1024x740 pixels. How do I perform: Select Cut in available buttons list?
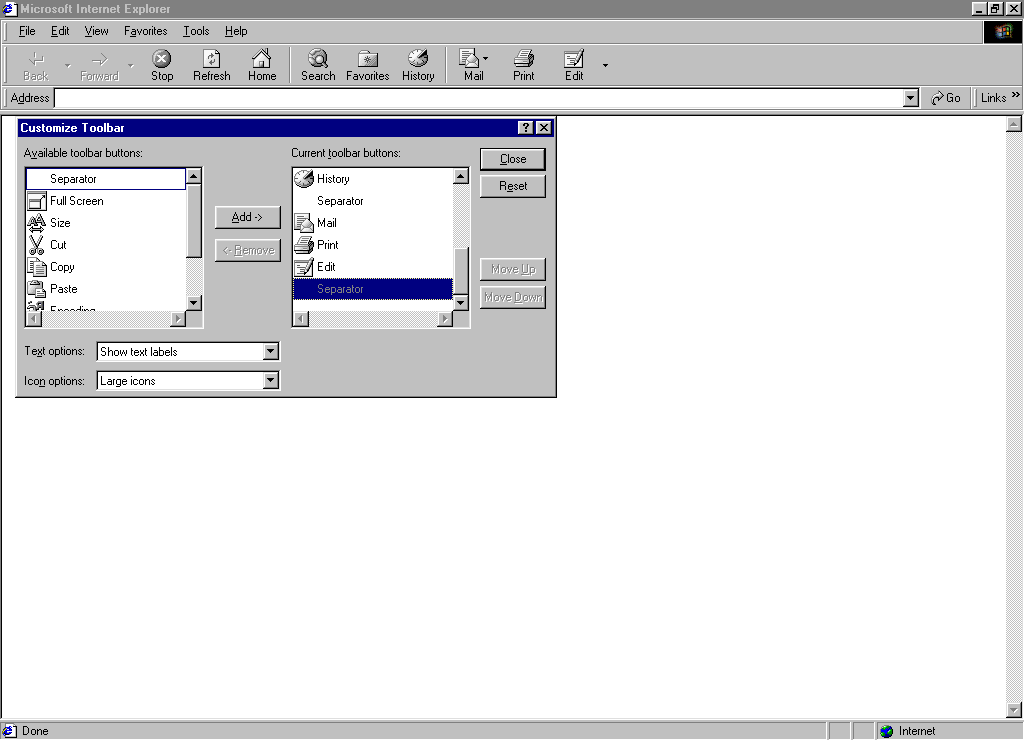point(106,245)
